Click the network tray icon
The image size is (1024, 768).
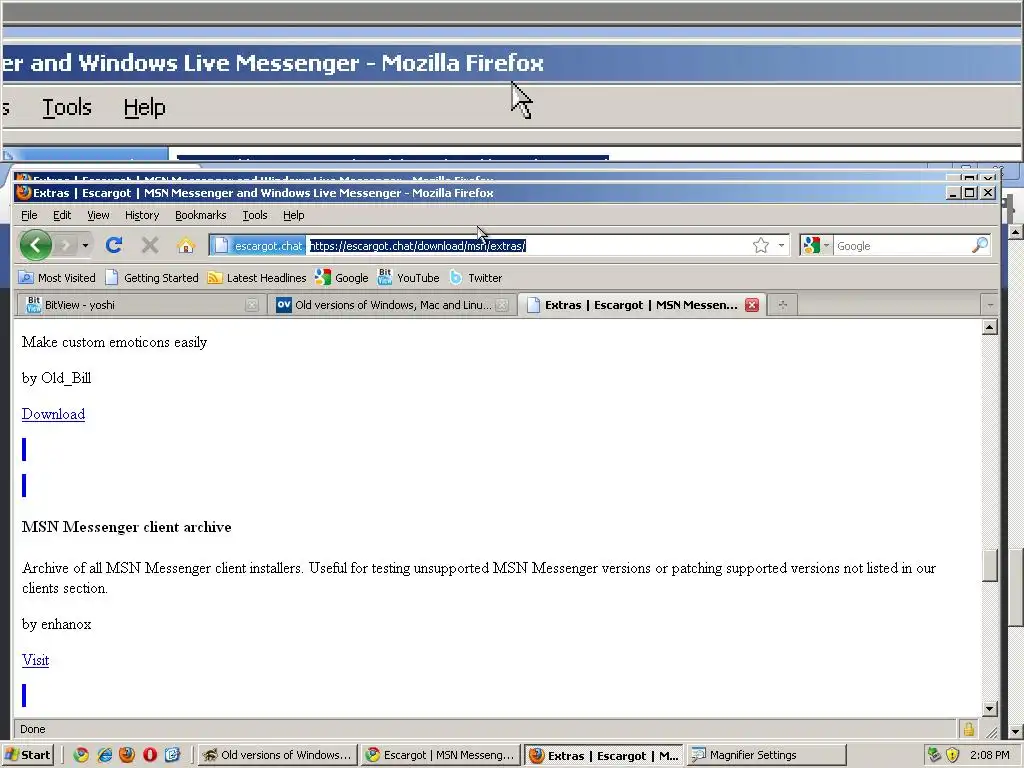click(x=935, y=755)
